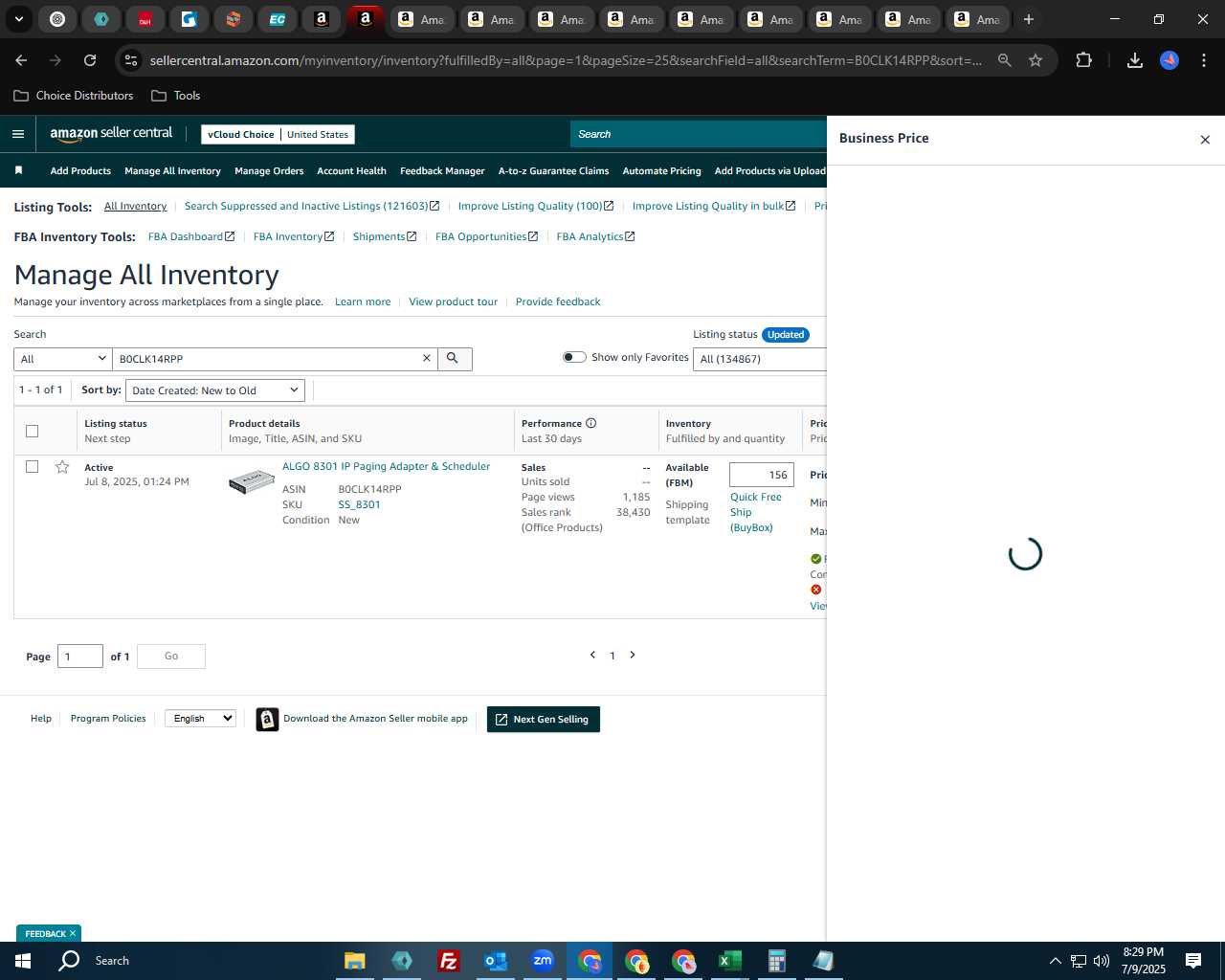The image size is (1225, 980).
Task: Open the Listing status All (134867) dropdown
Action: (761, 359)
